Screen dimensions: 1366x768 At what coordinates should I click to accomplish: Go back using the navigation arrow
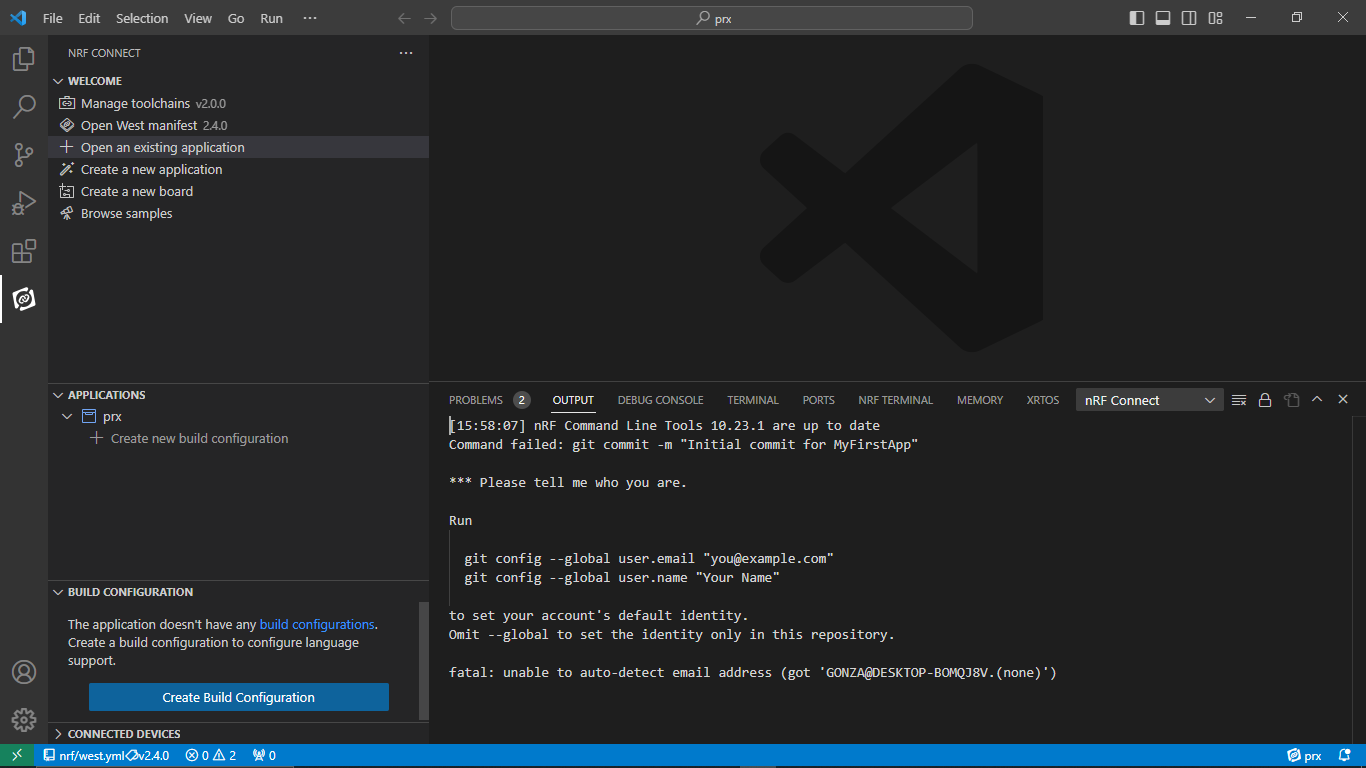pyautogui.click(x=404, y=18)
